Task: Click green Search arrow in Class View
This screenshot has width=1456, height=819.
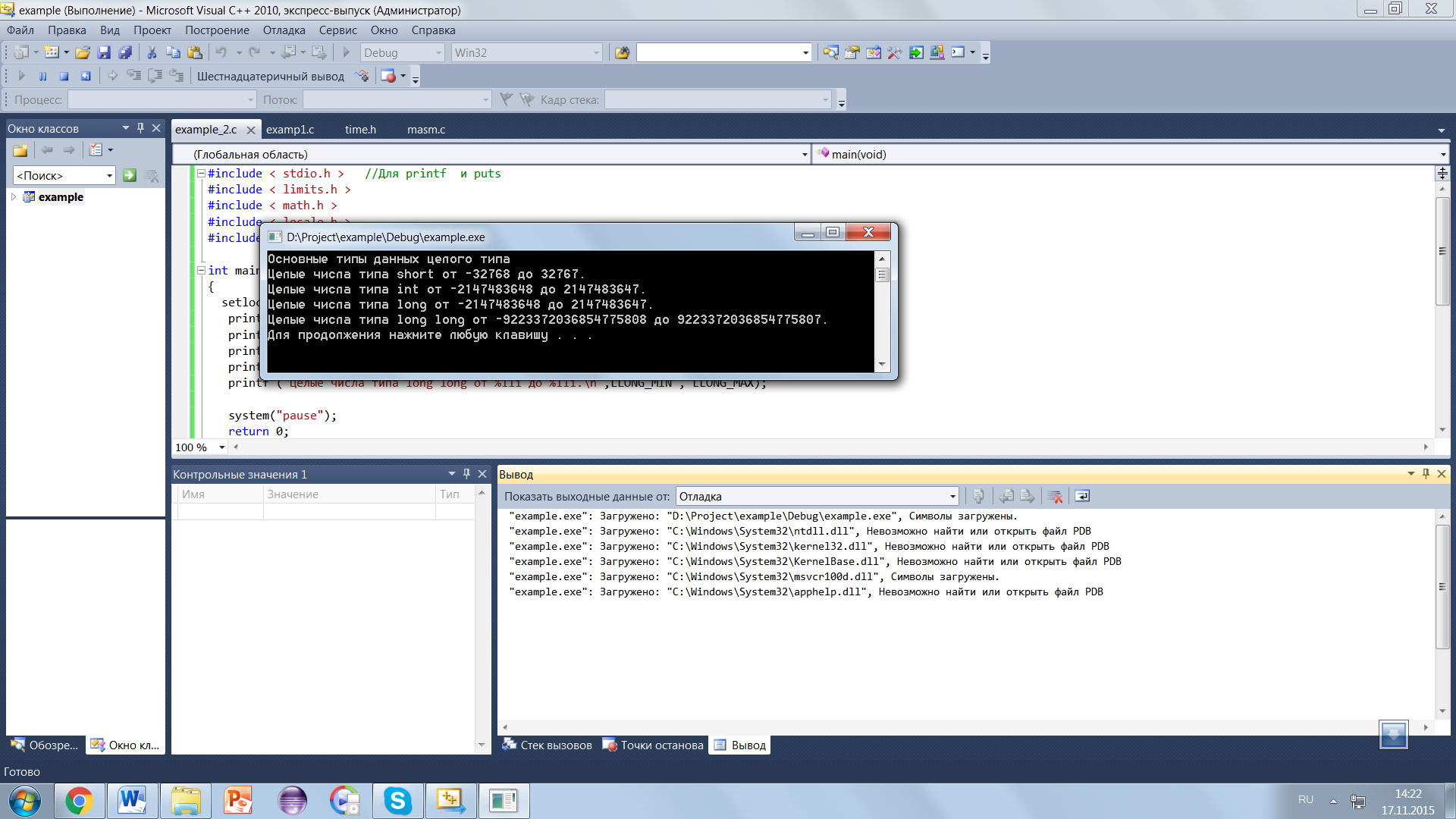Action: tap(130, 175)
